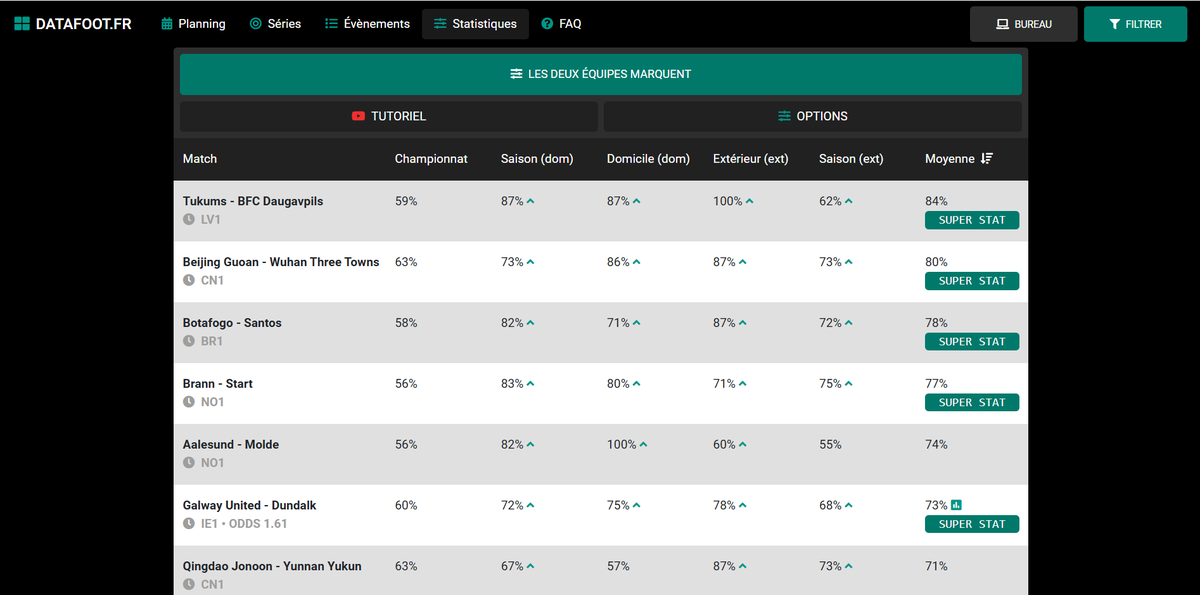The width and height of the screenshot is (1200, 595).
Task: Open the Séries menu
Action: pos(275,24)
